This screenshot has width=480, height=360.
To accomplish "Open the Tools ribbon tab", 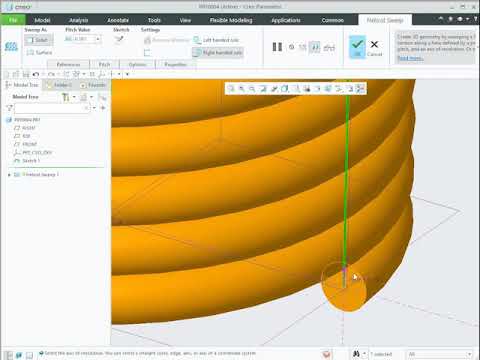I will point(154,20).
